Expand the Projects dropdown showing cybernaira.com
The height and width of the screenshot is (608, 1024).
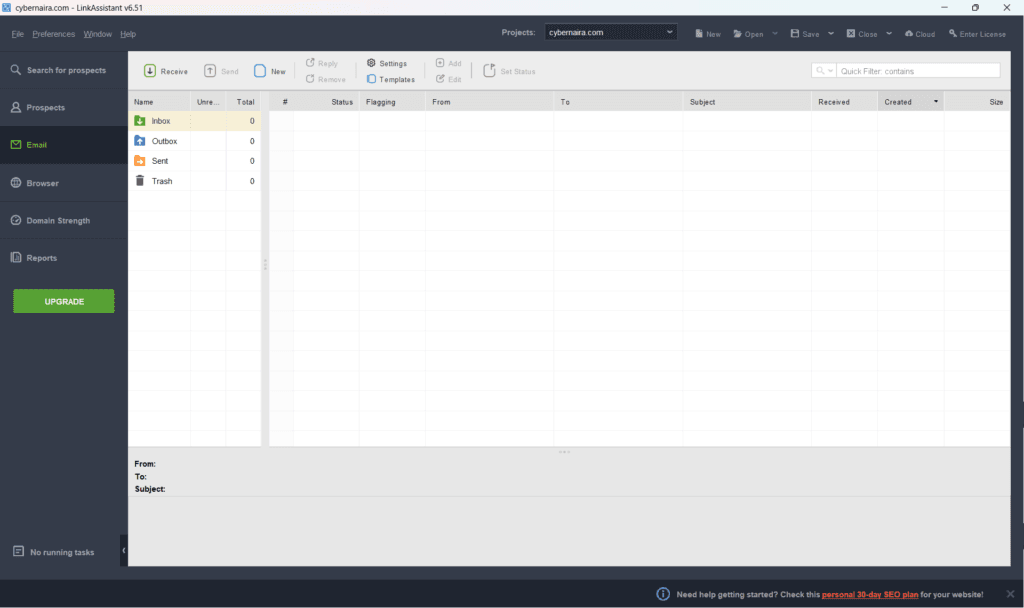[x=611, y=32]
